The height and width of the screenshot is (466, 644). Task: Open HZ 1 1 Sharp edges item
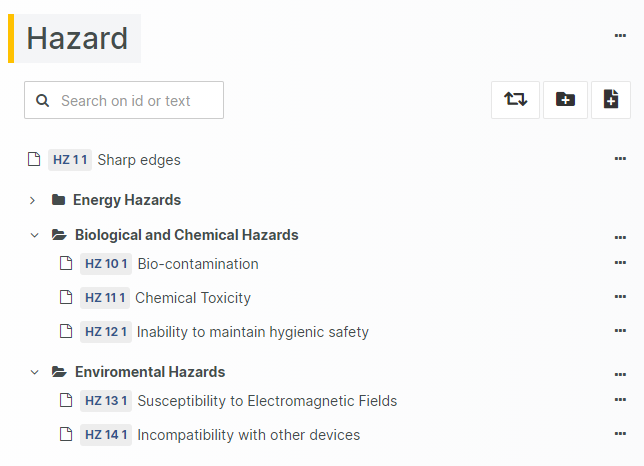[x=138, y=160]
